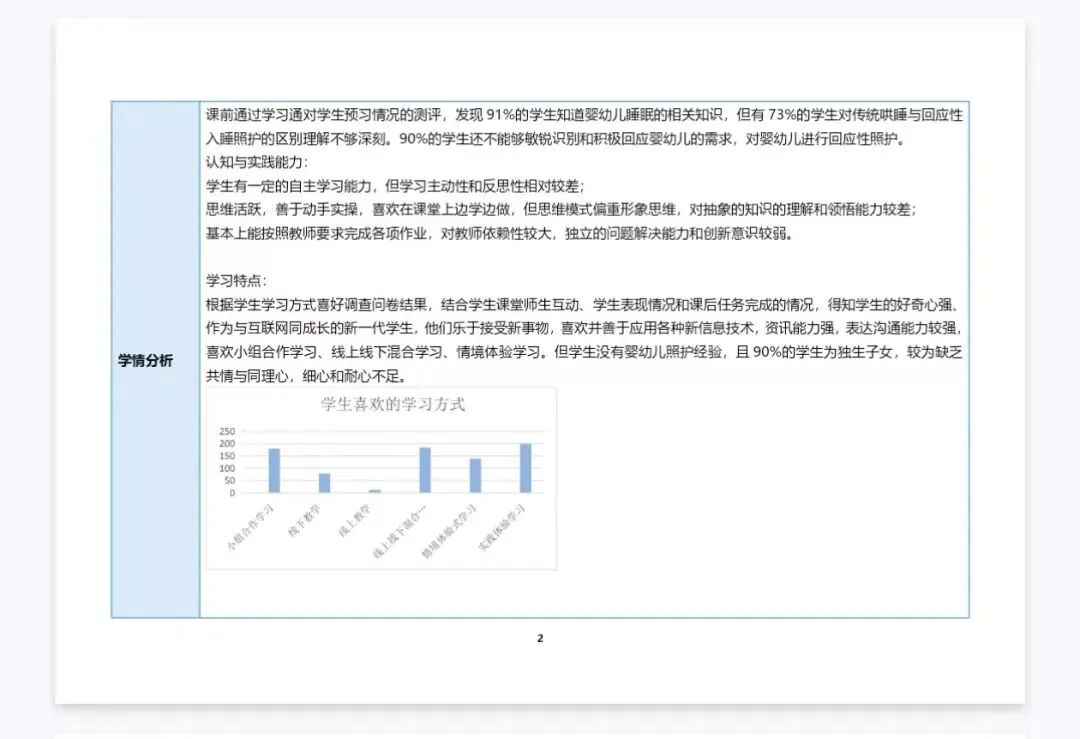
Task: Click the line starting "根据学生学习方式喜好调查问卷结果"
Action: pyautogui.click(x=583, y=304)
